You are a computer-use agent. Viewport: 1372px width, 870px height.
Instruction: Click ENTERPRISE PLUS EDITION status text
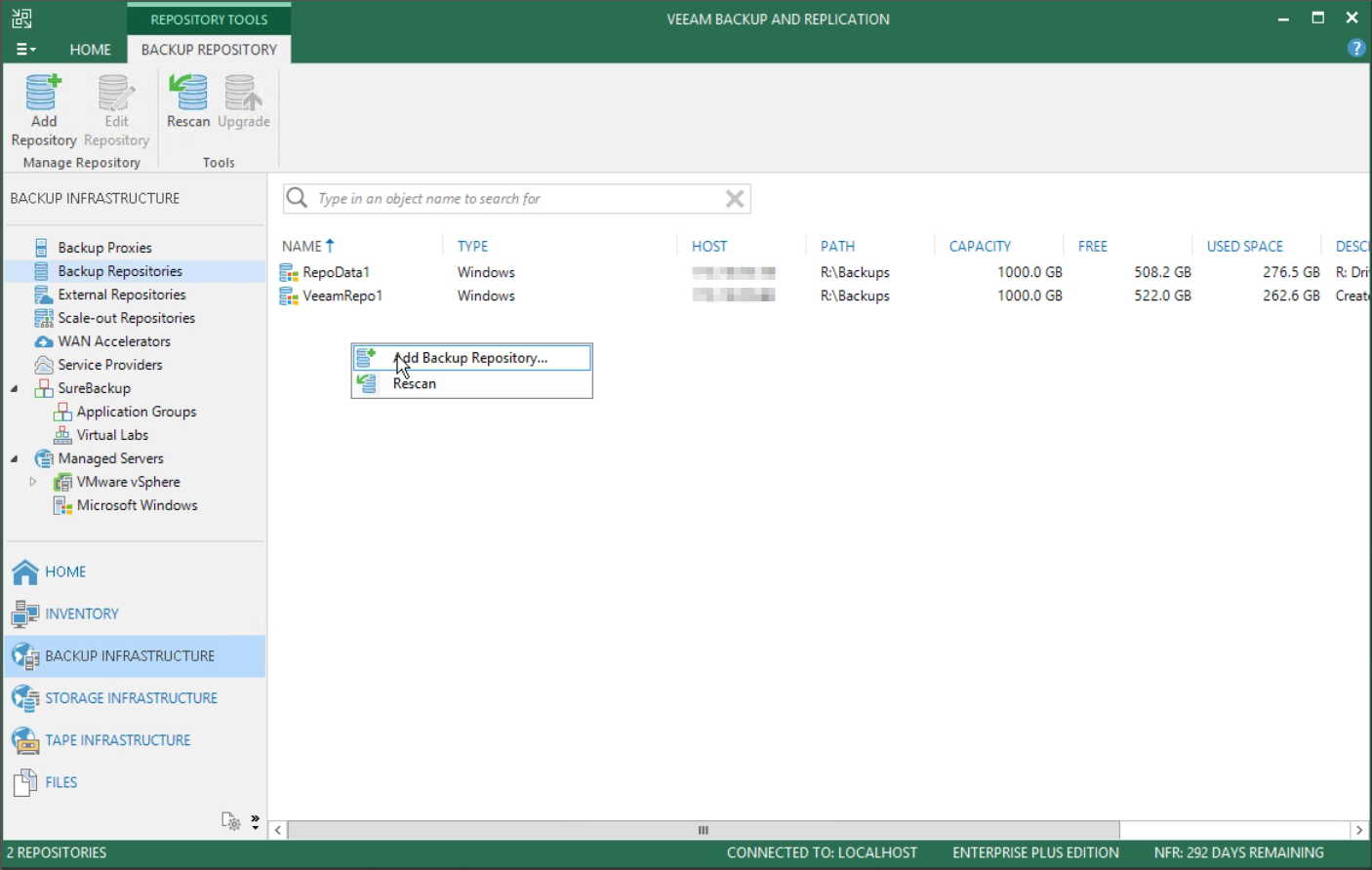point(1035,852)
